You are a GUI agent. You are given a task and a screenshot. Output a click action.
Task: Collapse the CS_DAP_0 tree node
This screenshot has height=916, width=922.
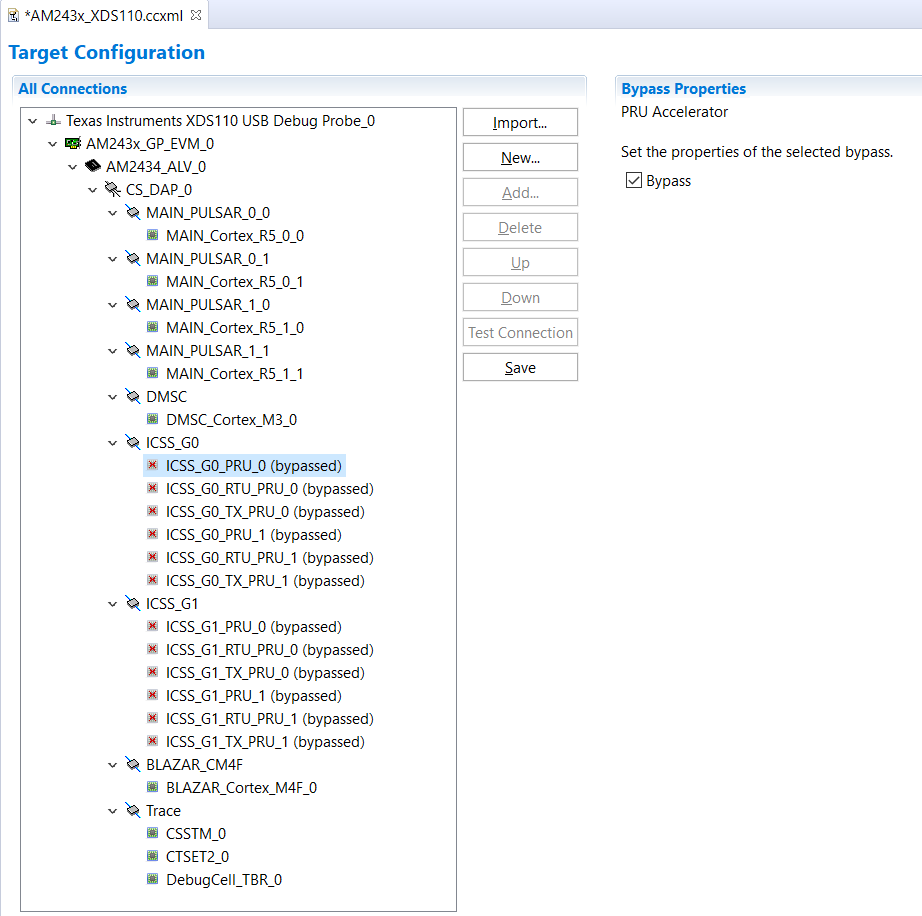click(x=93, y=190)
